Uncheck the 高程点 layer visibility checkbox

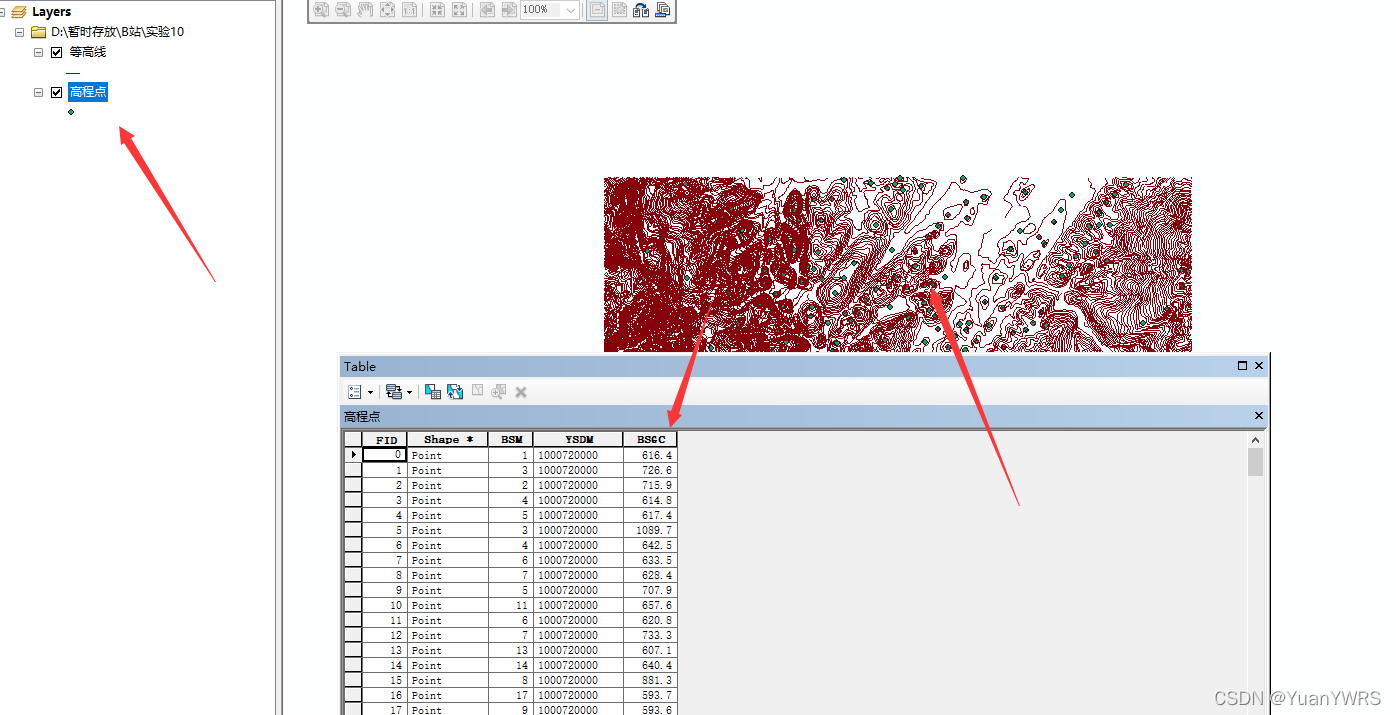click(x=56, y=92)
